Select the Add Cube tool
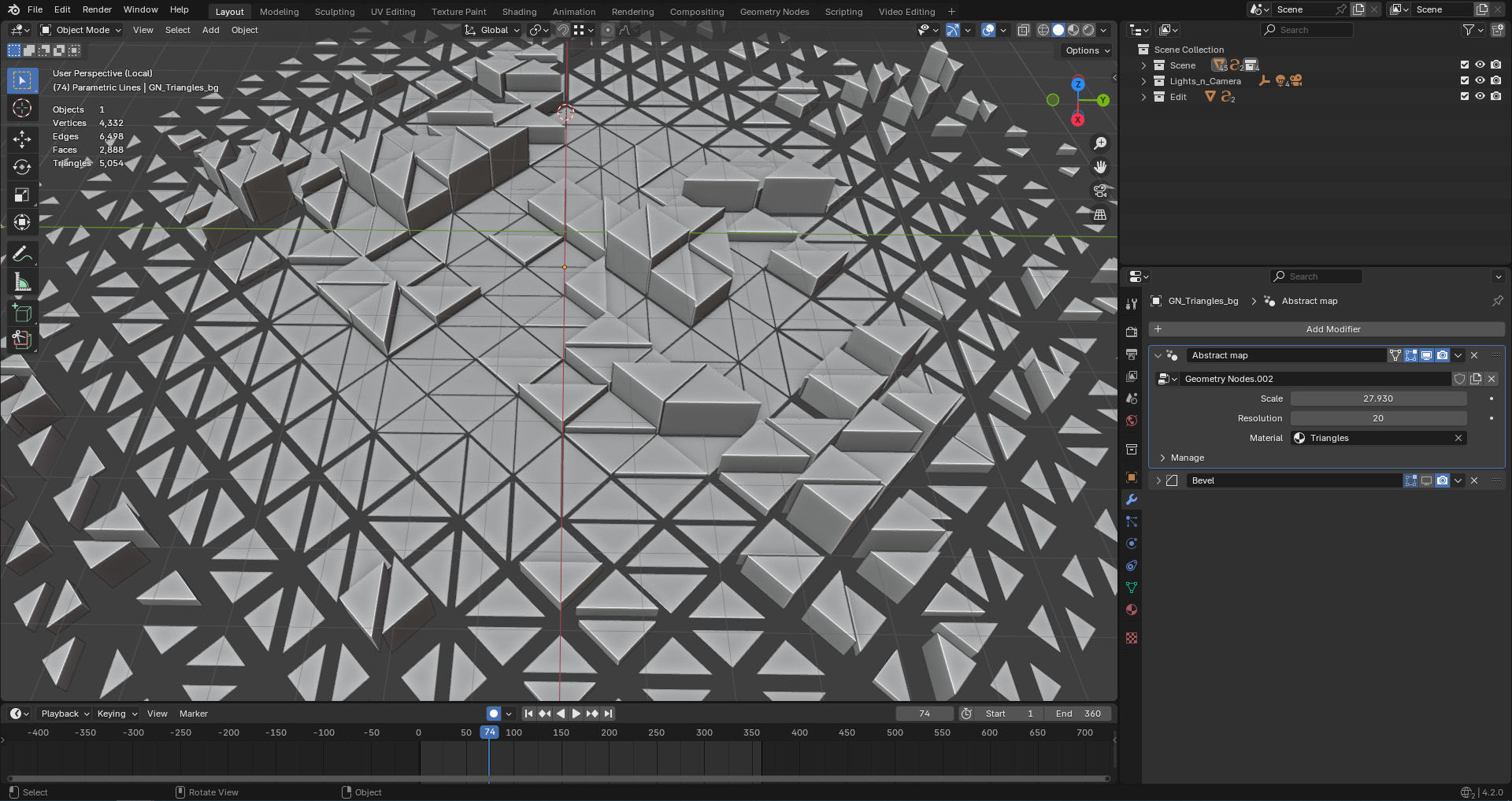Screen dimensions: 1512x801 pos(22,313)
